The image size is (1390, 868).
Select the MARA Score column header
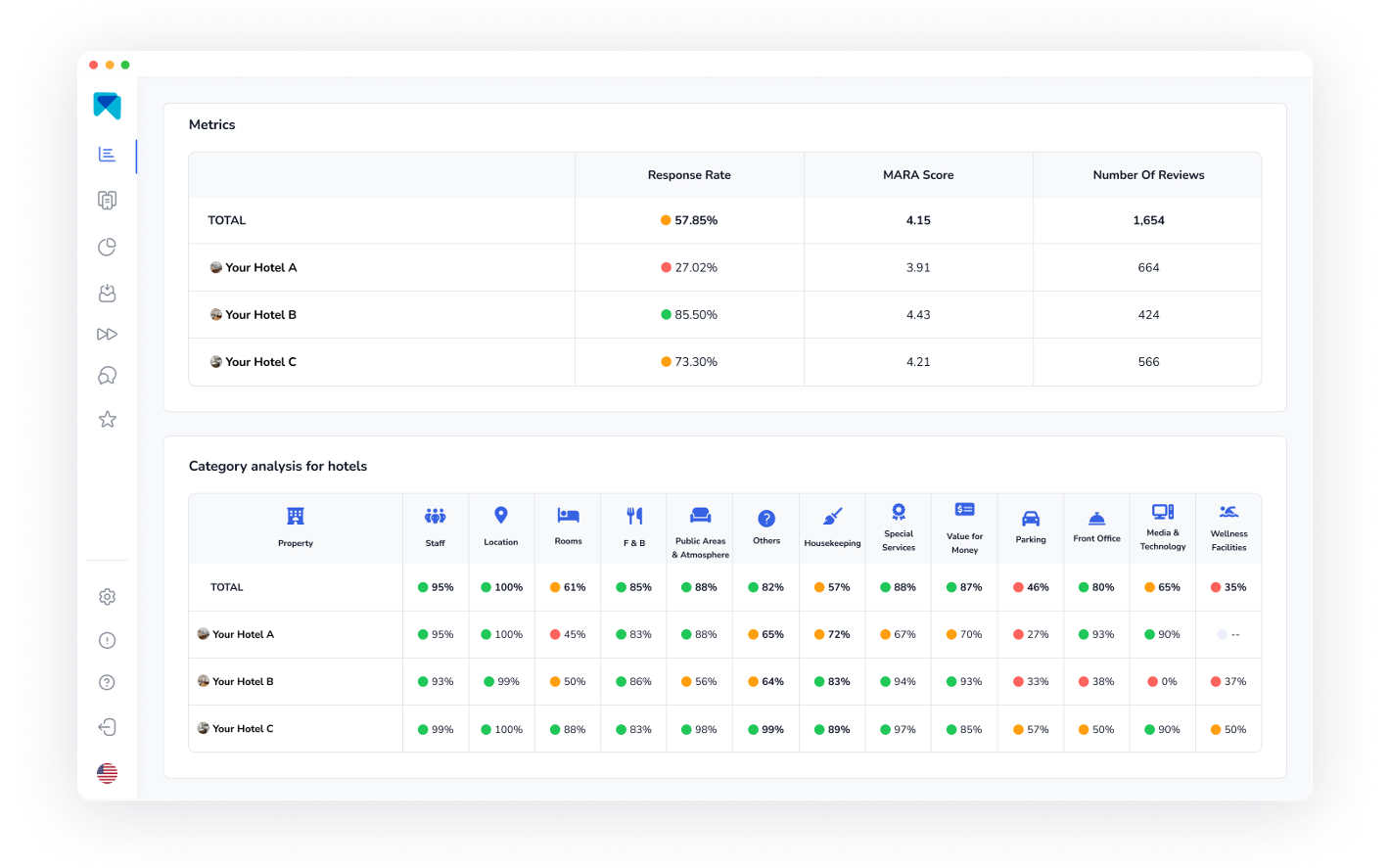[918, 175]
